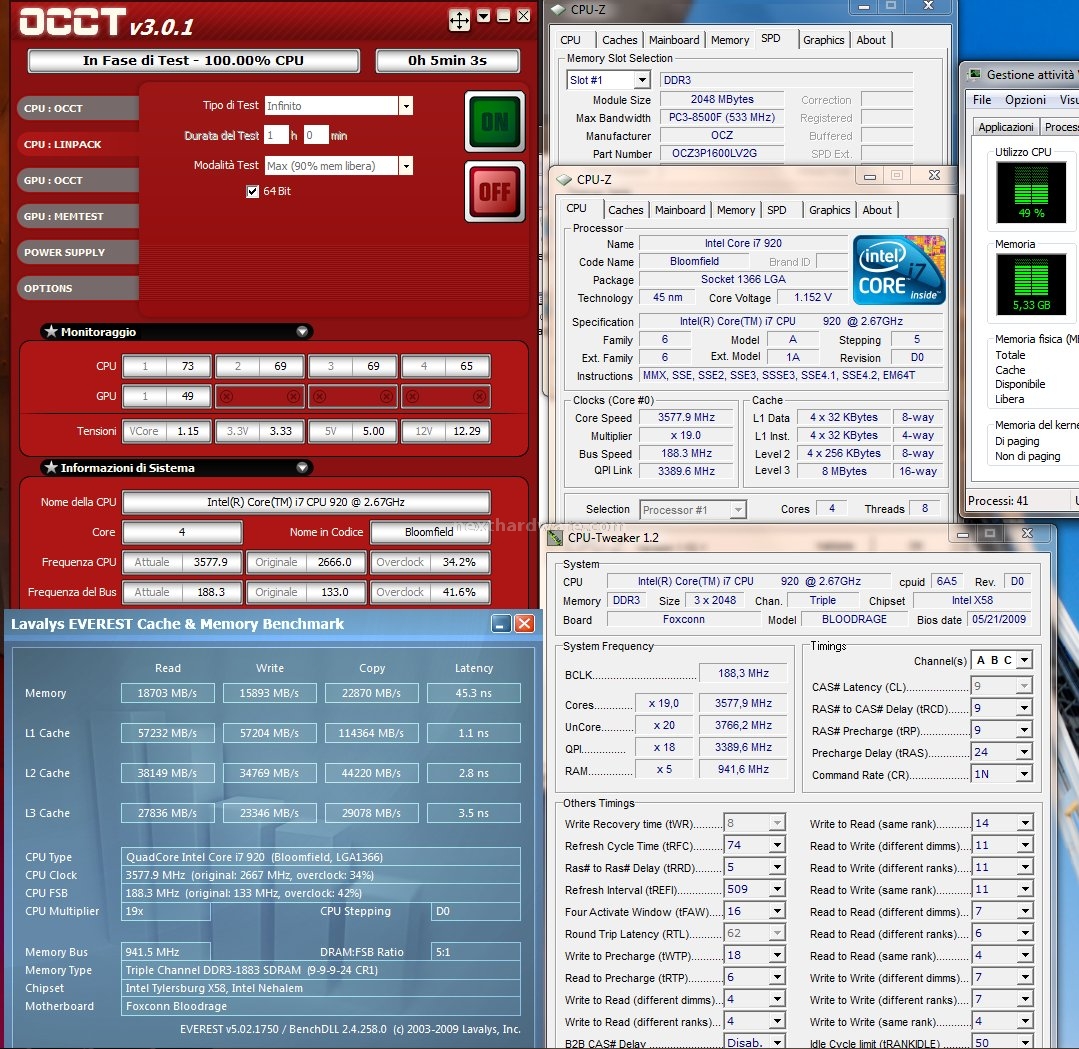1079x1049 pixels.
Task: Switch to Caches tab in the front CPU-Z window
Action: (x=626, y=210)
